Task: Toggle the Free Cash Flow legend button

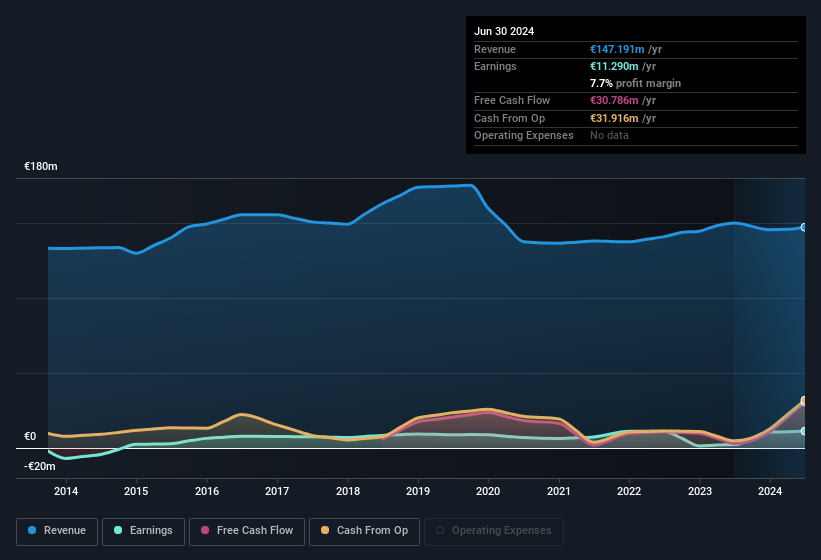Action: [247, 531]
